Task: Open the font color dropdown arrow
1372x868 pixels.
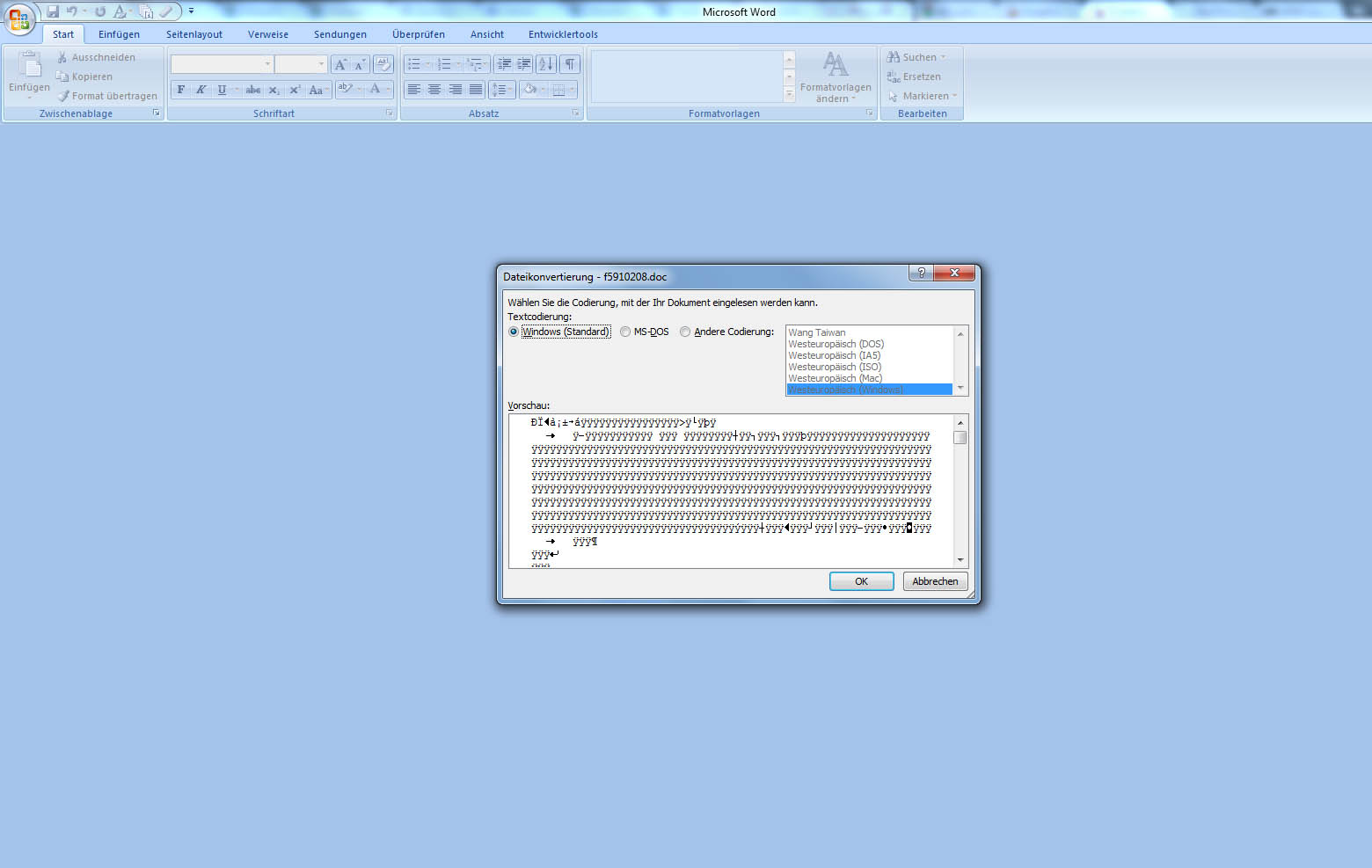Action: (389, 90)
